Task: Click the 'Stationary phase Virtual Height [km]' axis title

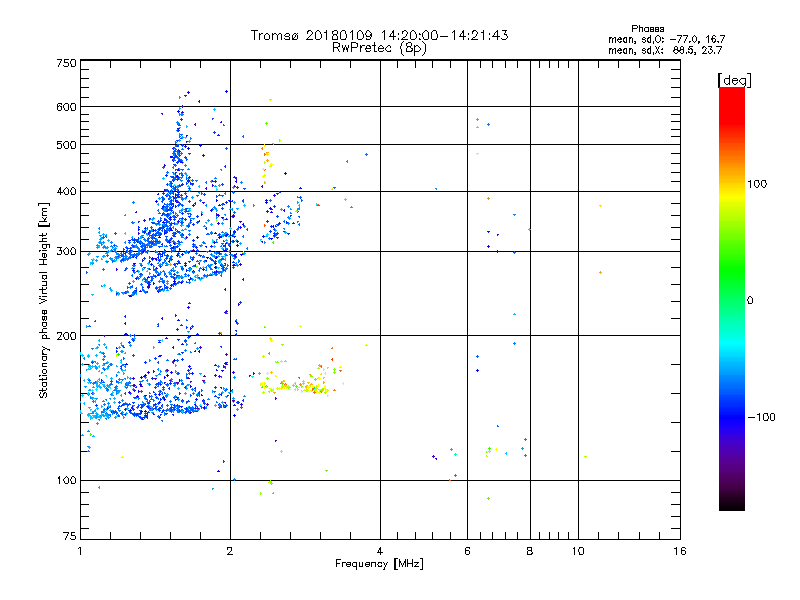Action: [44, 301]
